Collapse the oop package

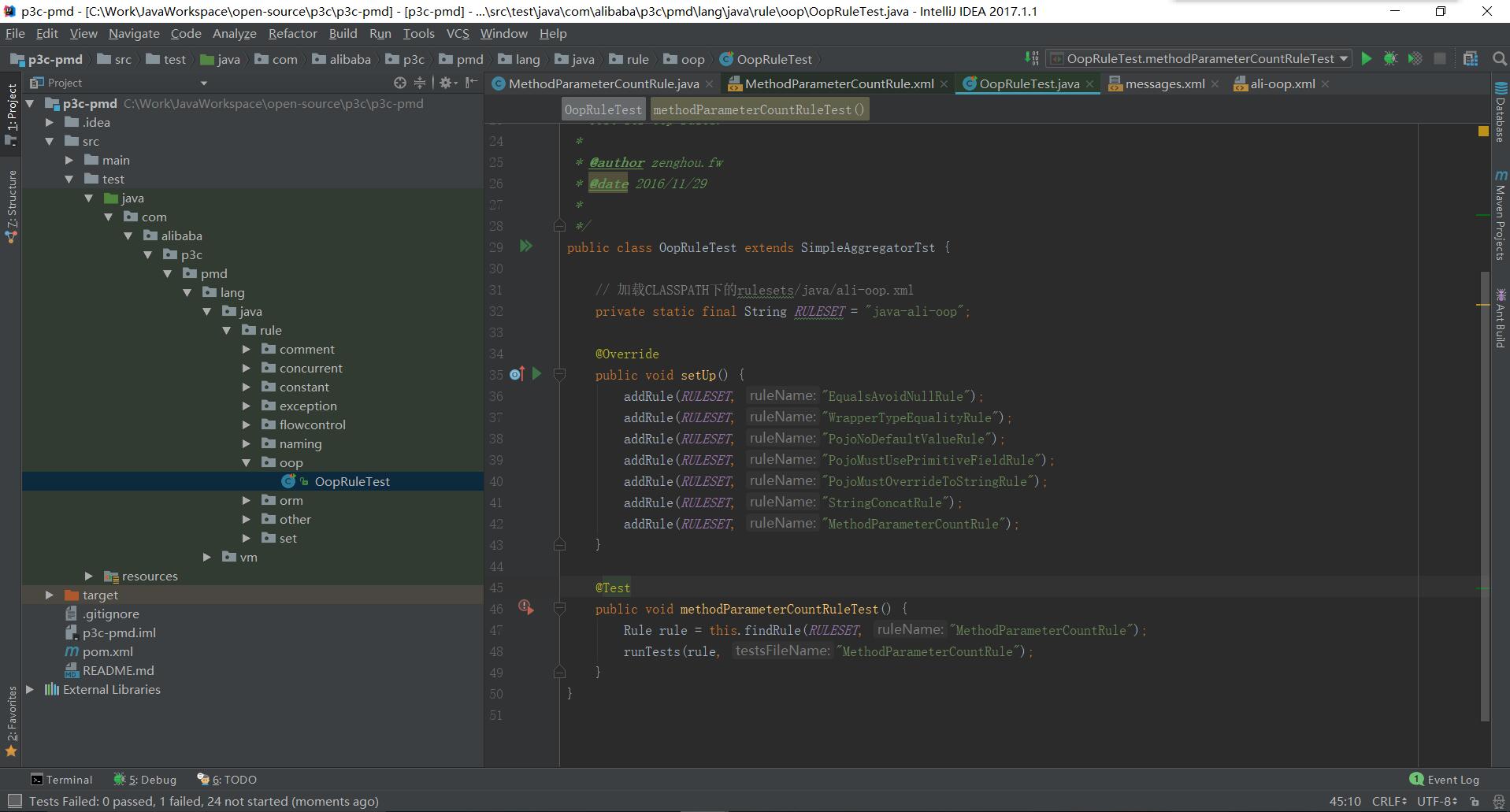(x=247, y=462)
